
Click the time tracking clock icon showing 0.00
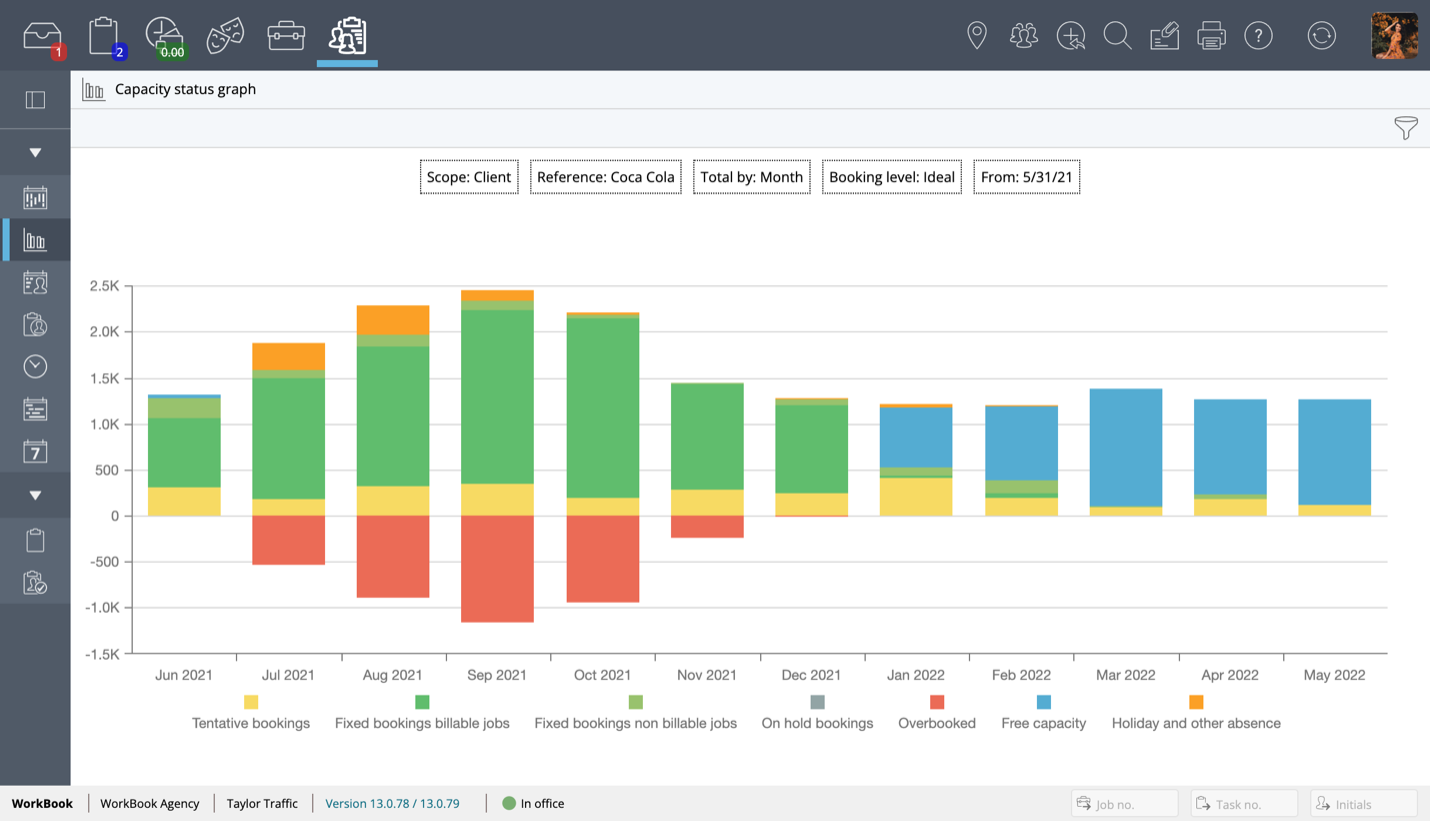(164, 37)
